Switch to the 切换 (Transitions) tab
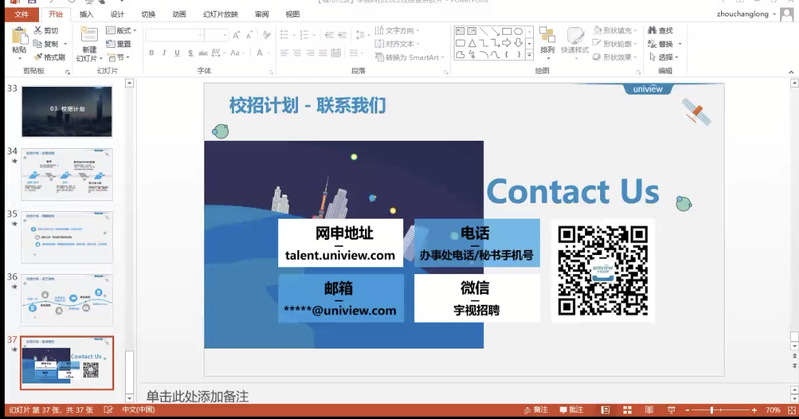The image size is (799, 419). (148, 14)
